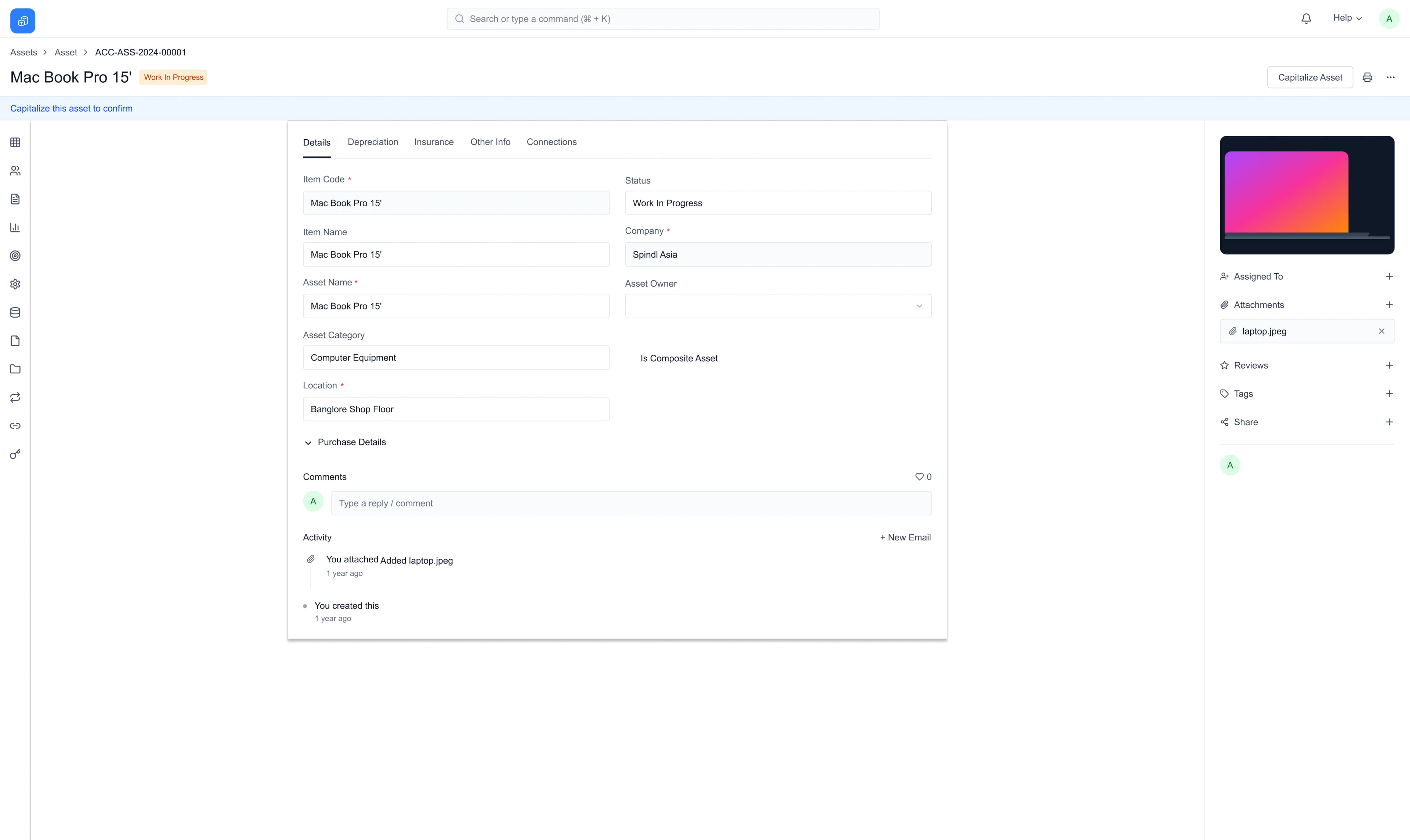Click the link sidebar icon
Screen dimensions: 1410x840
[15, 426]
